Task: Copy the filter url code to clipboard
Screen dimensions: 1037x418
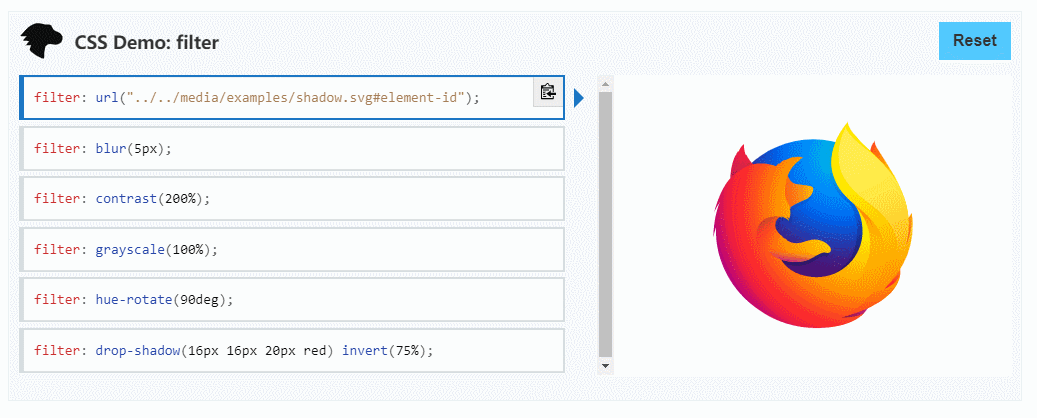Action: tap(547, 92)
